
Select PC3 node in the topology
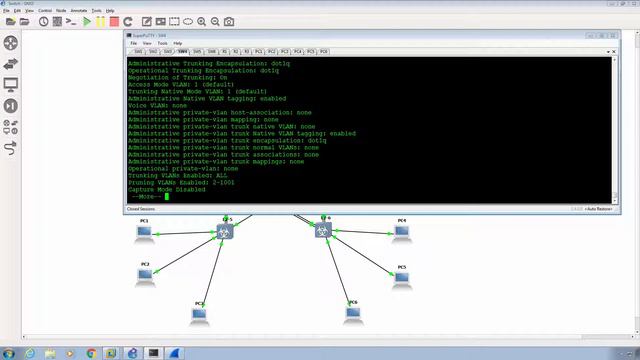[x=199, y=316]
